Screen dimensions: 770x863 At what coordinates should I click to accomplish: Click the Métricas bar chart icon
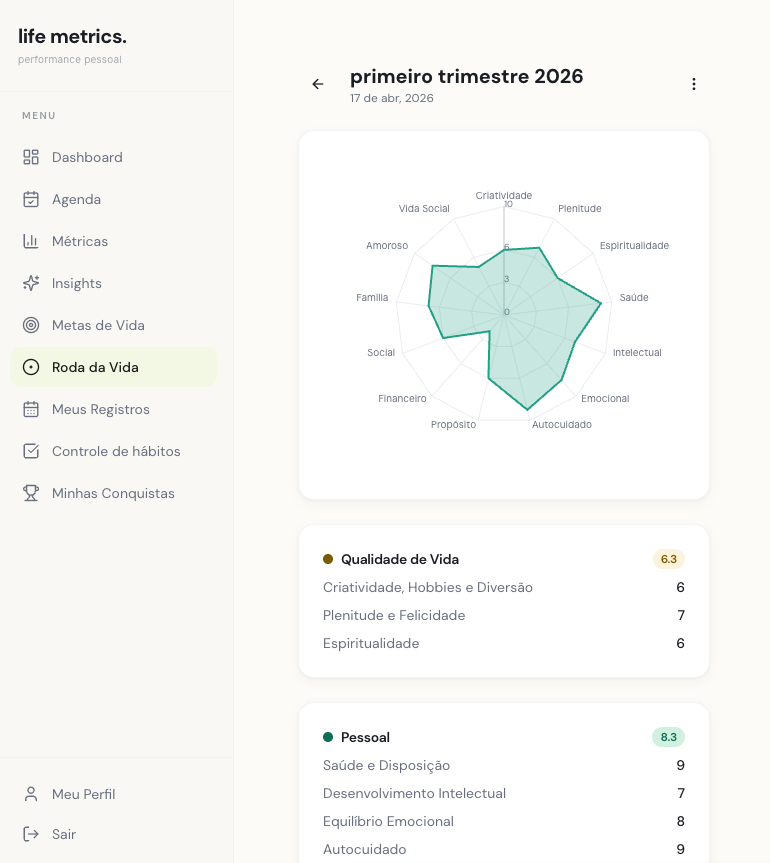coord(31,241)
